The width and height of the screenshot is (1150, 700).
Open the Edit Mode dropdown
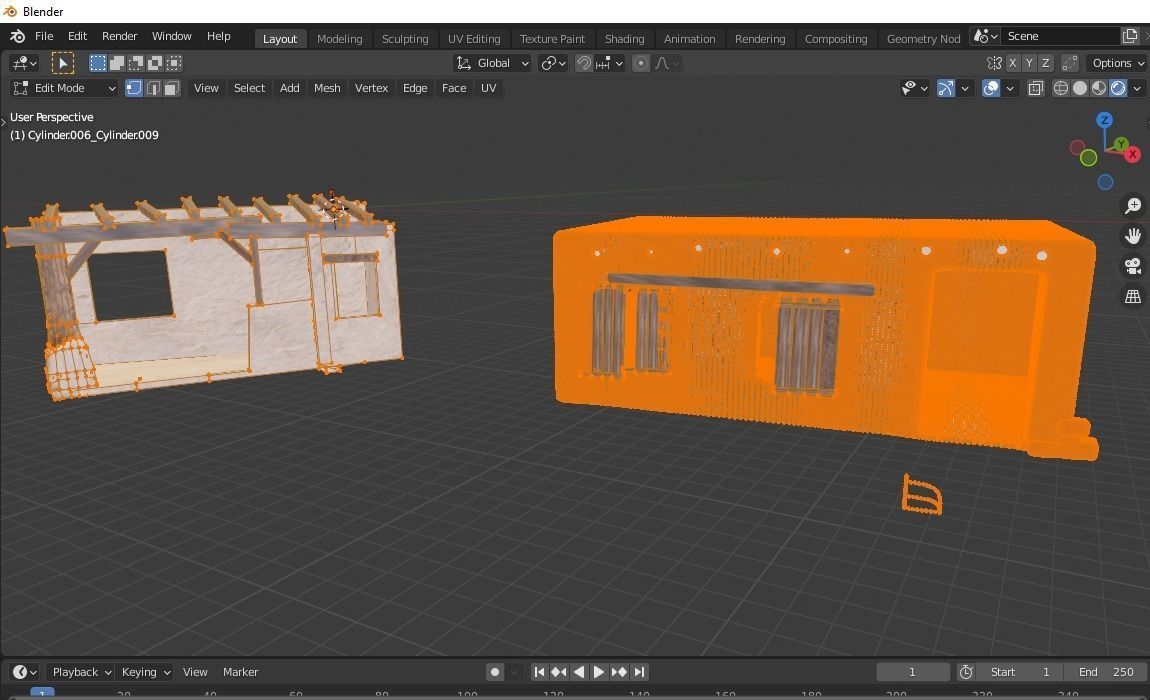coord(65,88)
